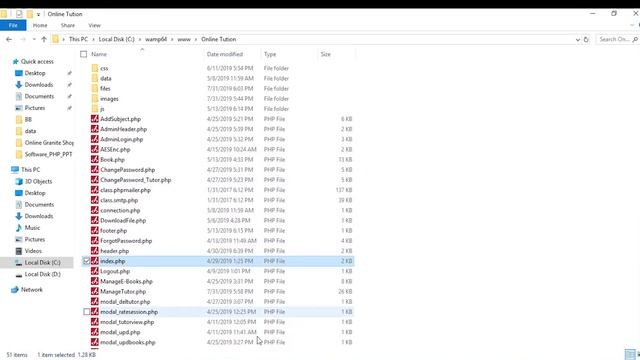
Task: Select ManageE-Books.php file name
Action: [x=126, y=281]
